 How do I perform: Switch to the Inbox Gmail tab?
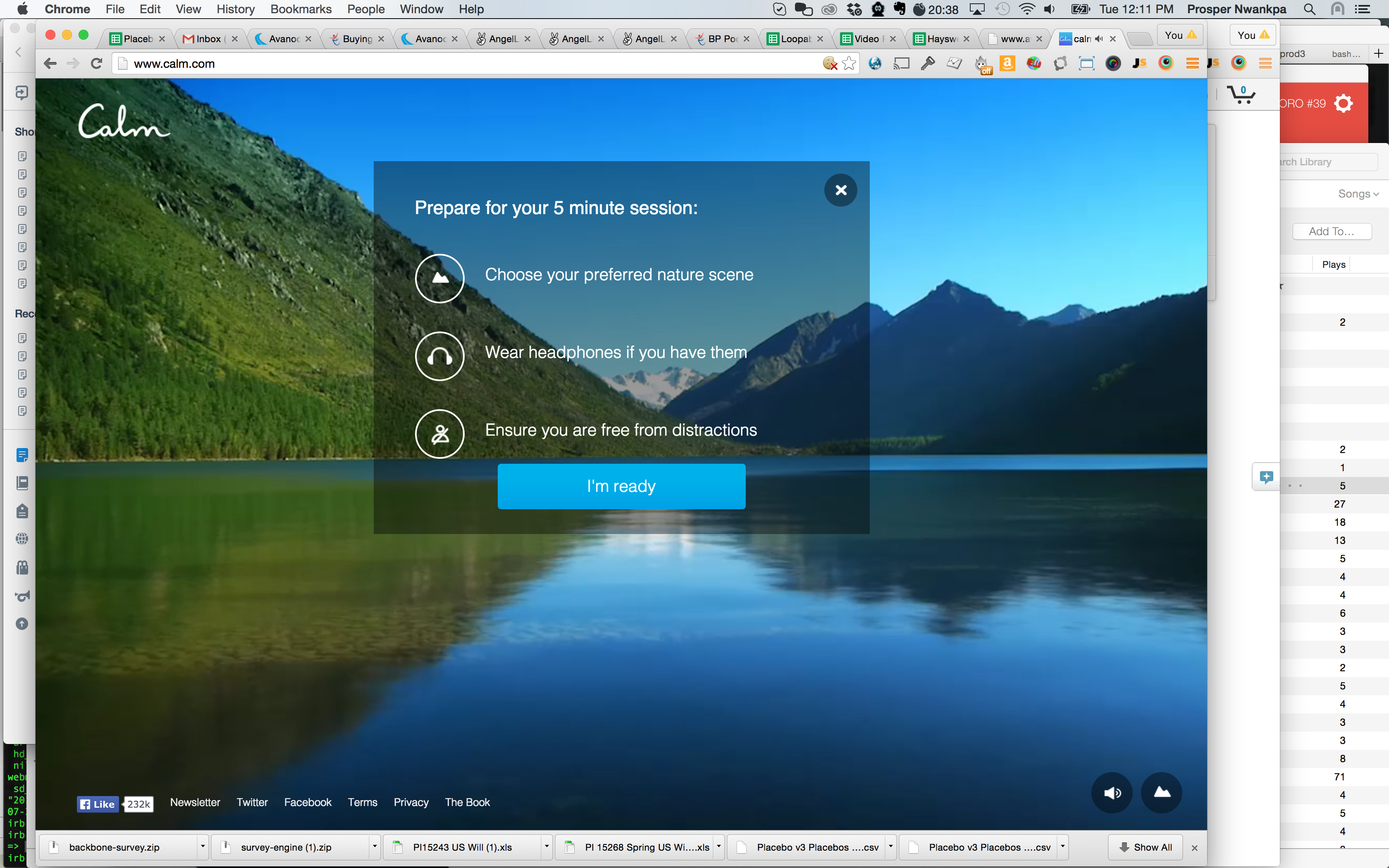pos(208,38)
